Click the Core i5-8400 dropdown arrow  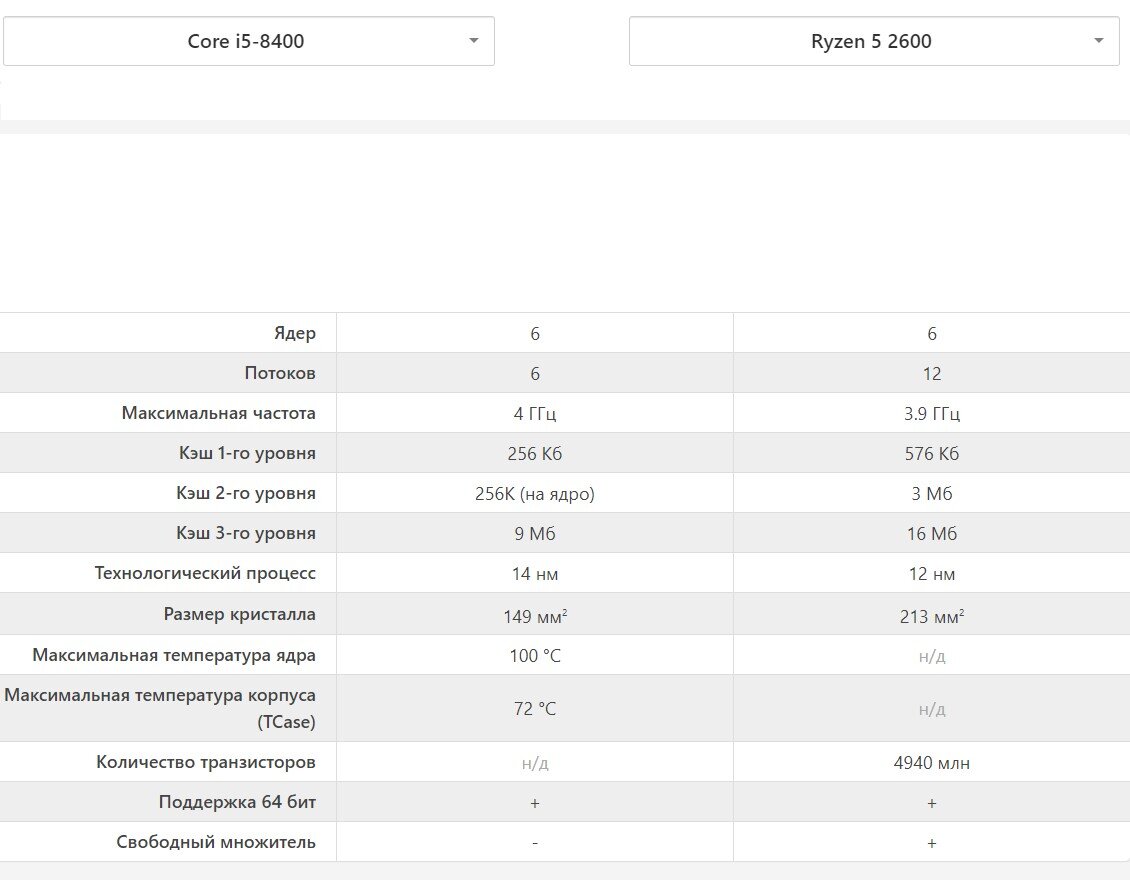(473, 40)
